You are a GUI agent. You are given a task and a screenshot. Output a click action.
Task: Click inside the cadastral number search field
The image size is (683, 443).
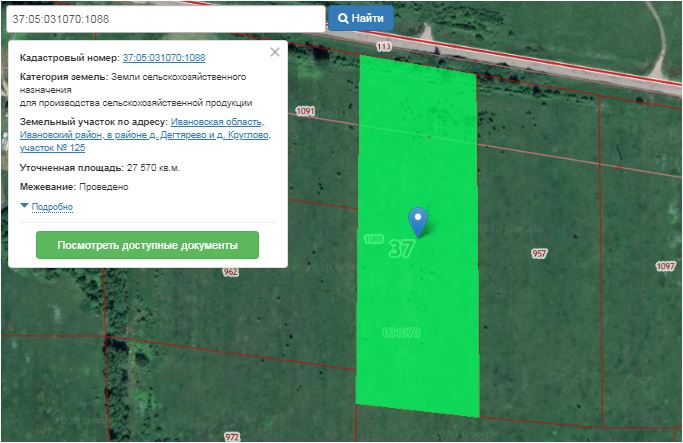point(163,18)
